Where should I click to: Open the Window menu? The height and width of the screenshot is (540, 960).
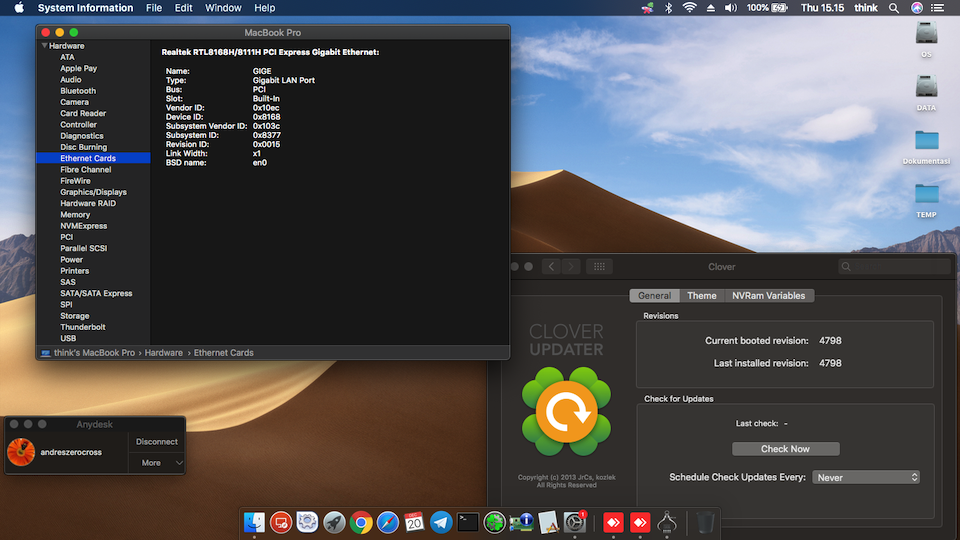click(223, 8)
